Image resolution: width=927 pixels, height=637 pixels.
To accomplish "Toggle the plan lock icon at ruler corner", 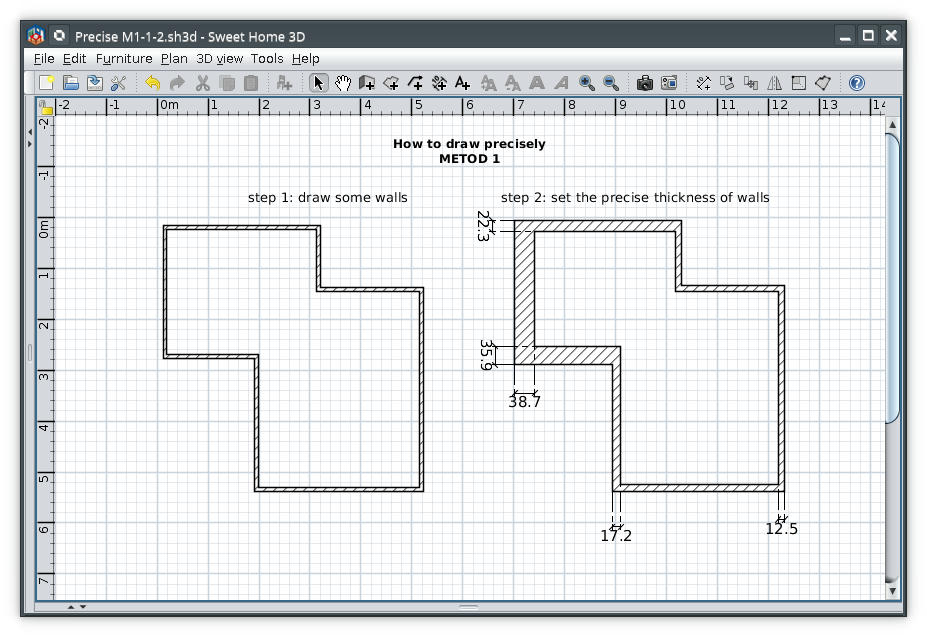I will 46,107.
